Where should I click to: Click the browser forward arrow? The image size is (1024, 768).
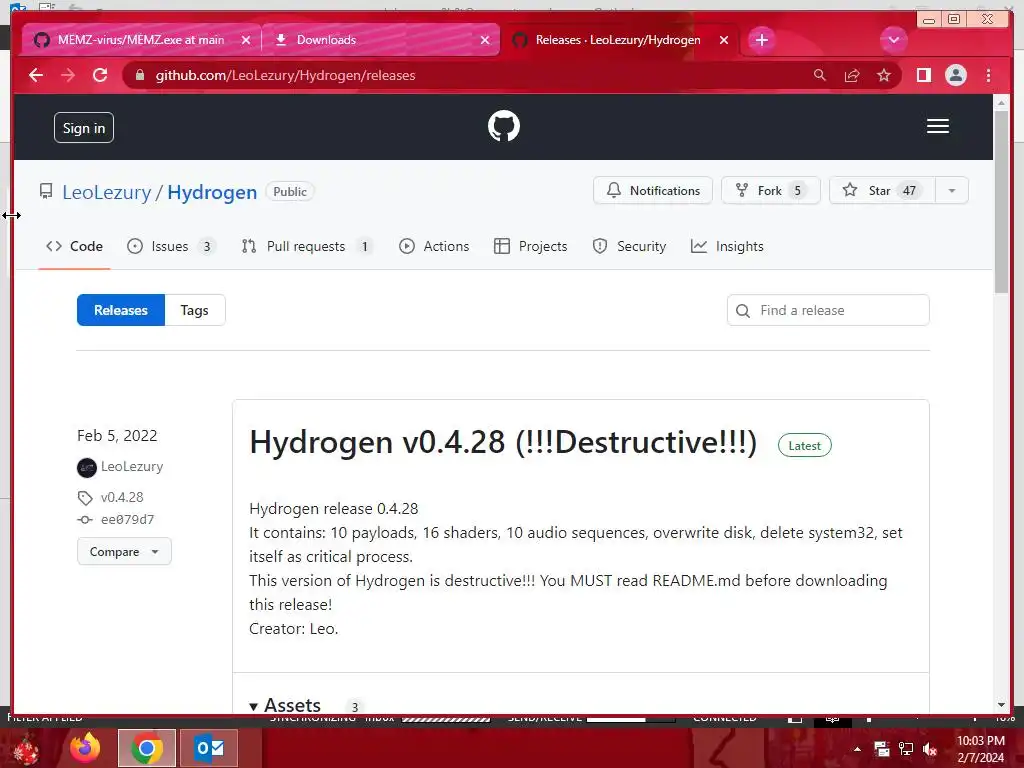(68, 76)
